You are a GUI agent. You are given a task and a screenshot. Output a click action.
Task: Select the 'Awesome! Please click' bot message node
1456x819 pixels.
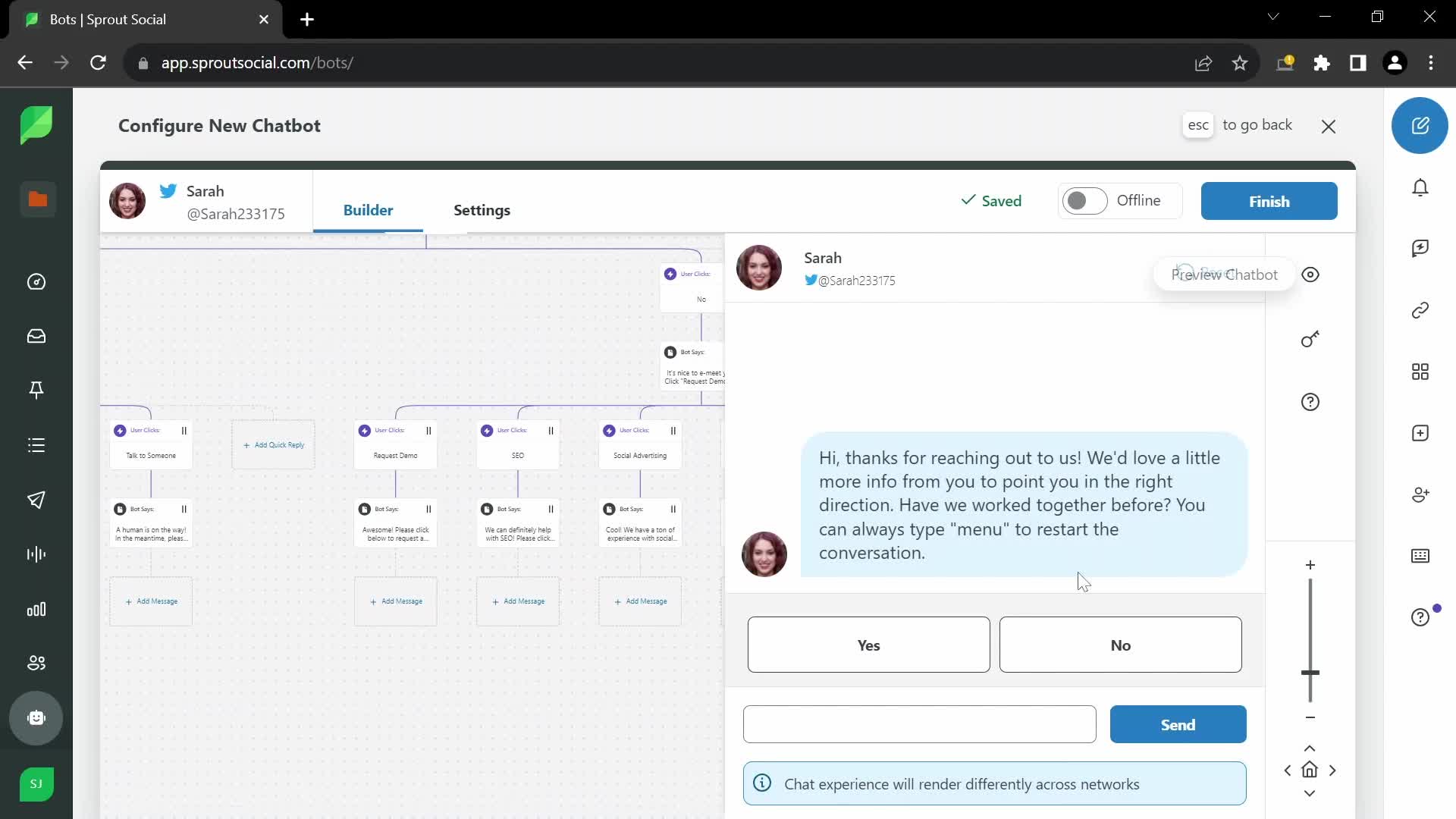coord(395,523)
